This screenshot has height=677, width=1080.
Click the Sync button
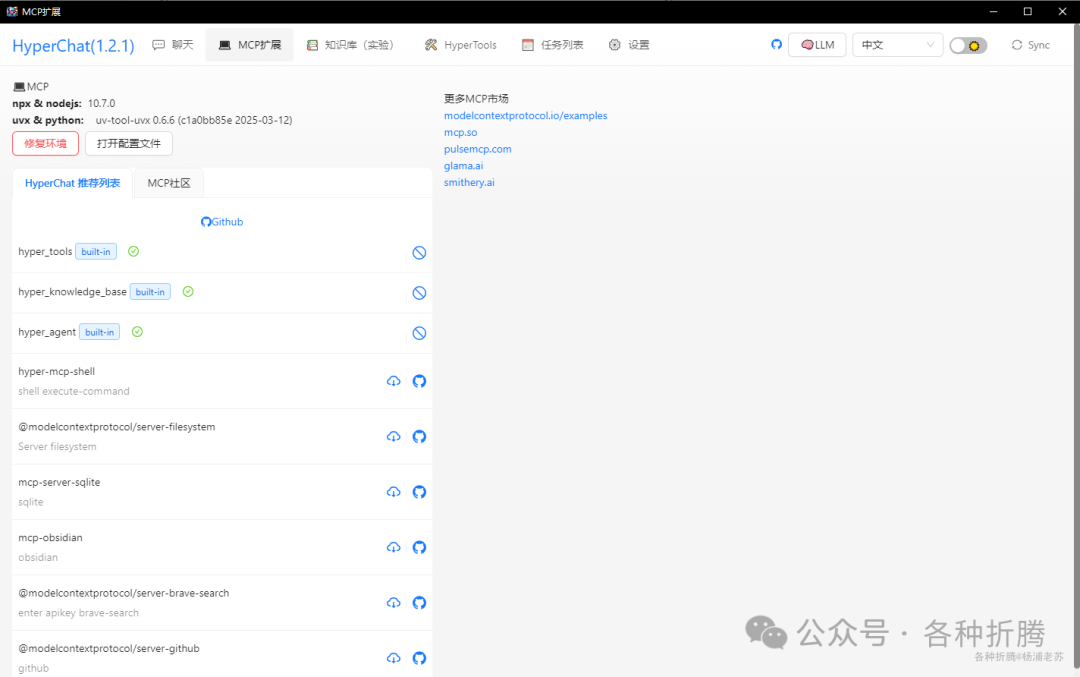pos(1030,45)
